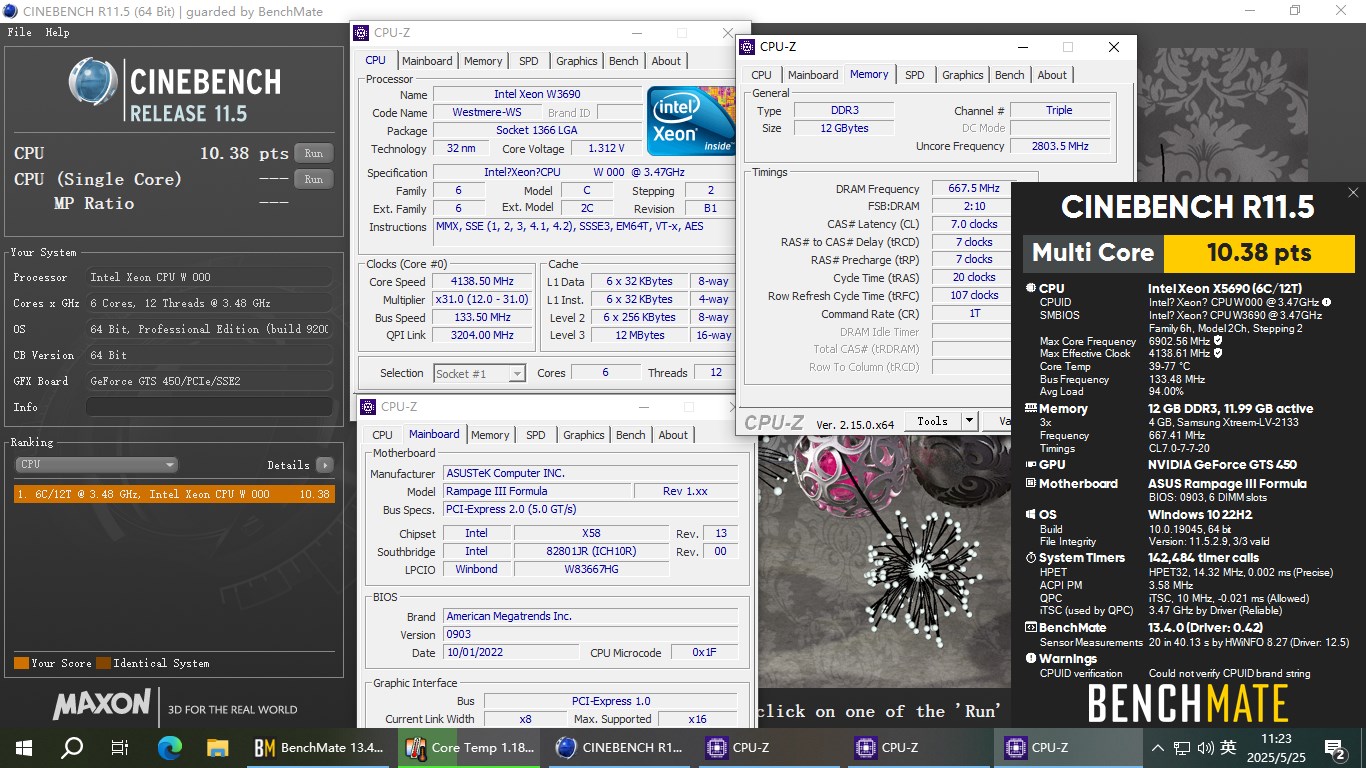Click the yellow 10.38 pts score box
Screen dimensions: 1366x768
[1259, 253]
